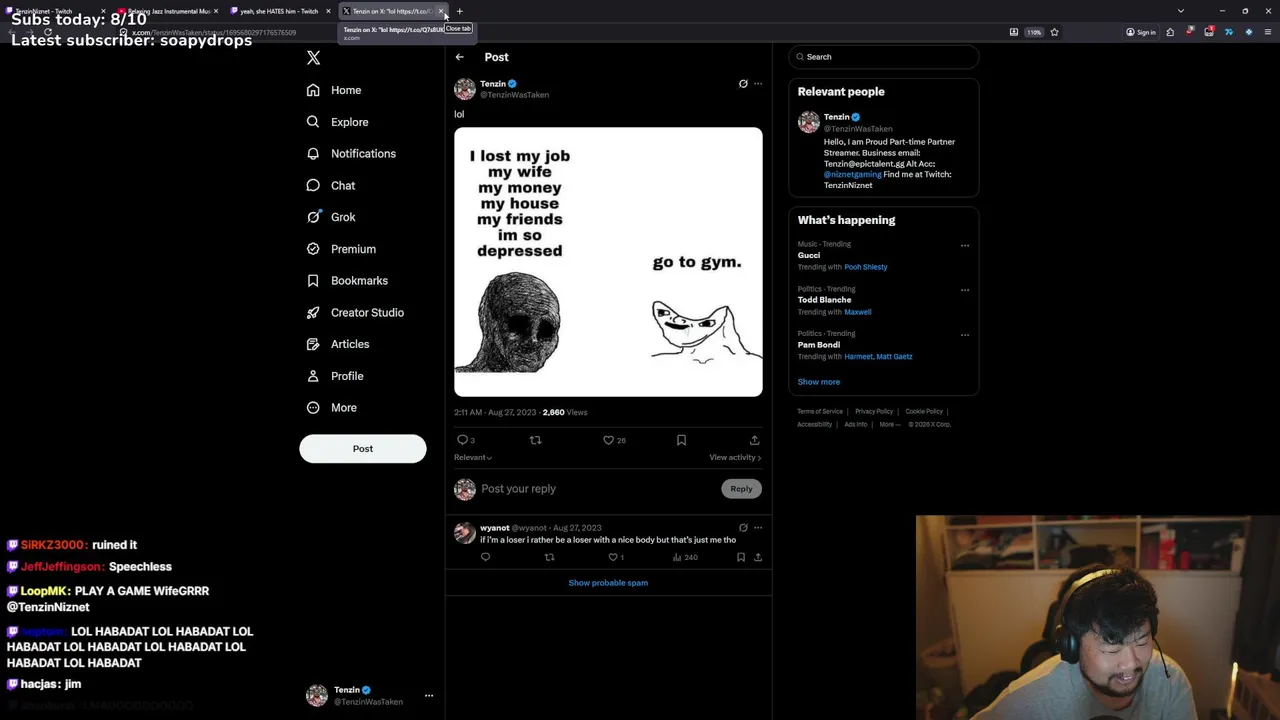
Task: Open Cookie Policy footer link
Action: (x=924, y=412)
